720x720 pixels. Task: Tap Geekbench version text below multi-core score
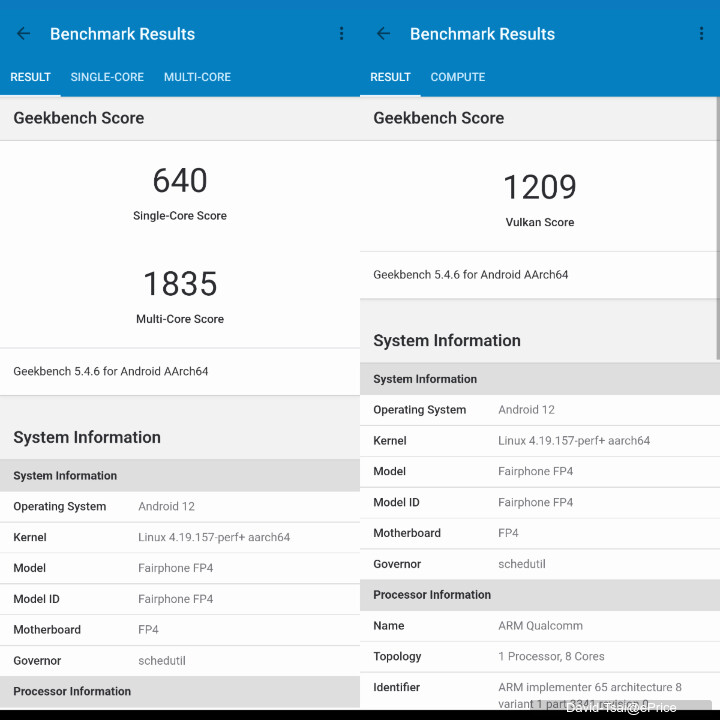111,371
